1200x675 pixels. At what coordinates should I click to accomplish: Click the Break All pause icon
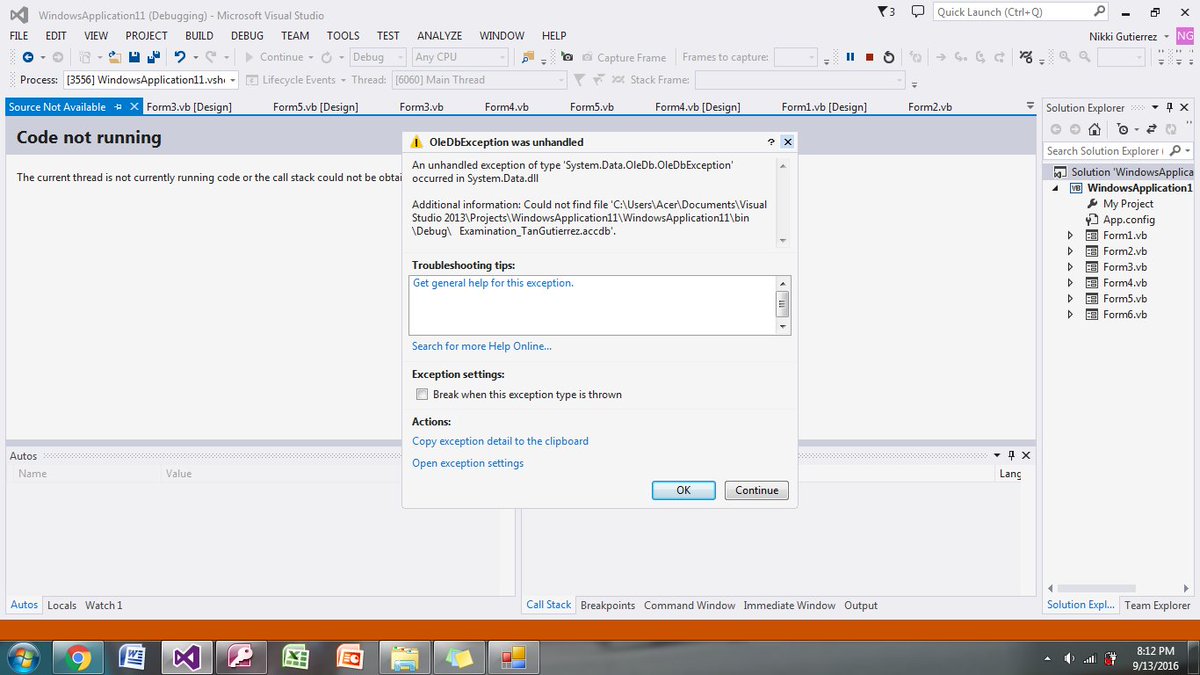coord(850,57)
